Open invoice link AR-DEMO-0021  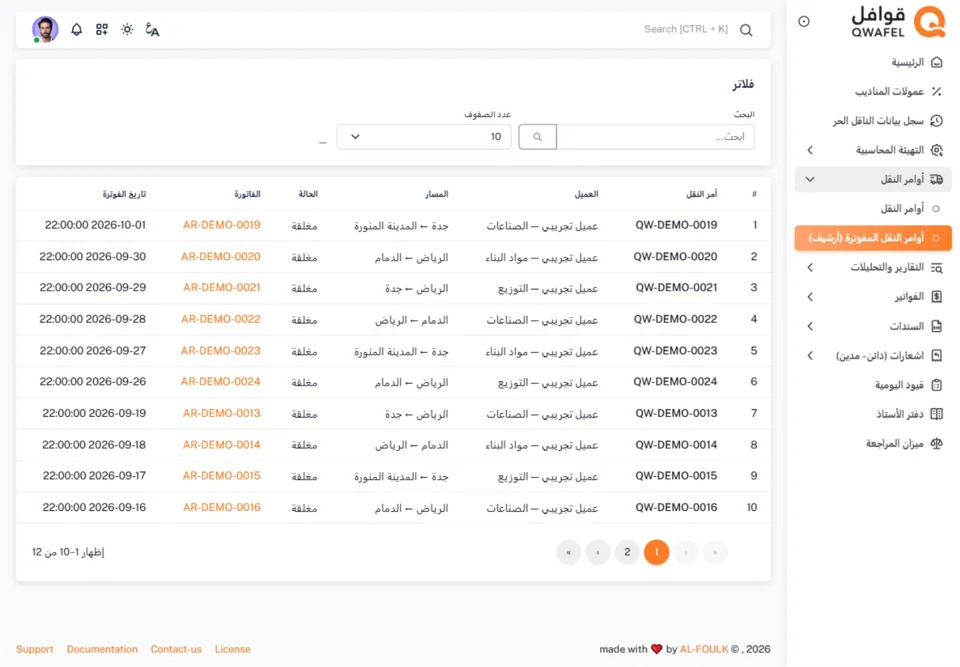[x=222, y=287]
